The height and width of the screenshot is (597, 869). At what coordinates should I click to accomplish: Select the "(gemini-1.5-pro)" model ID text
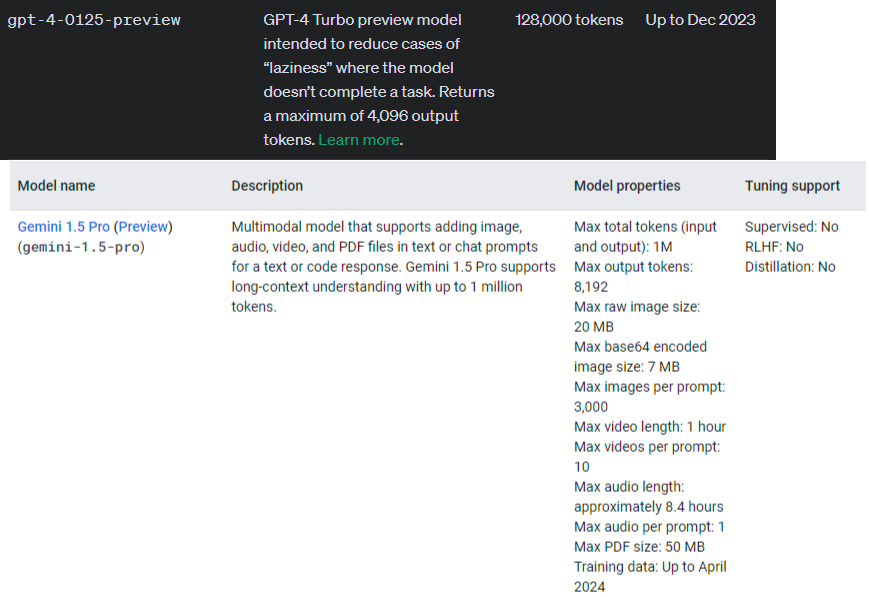pos(81,247)
